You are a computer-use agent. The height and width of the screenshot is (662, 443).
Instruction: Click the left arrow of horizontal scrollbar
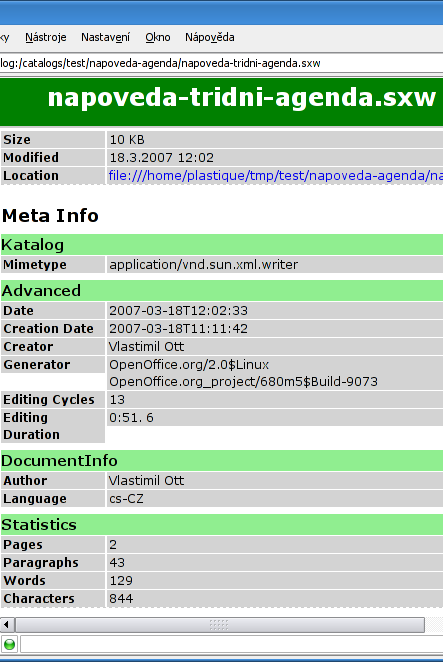(x=7, y=624)
